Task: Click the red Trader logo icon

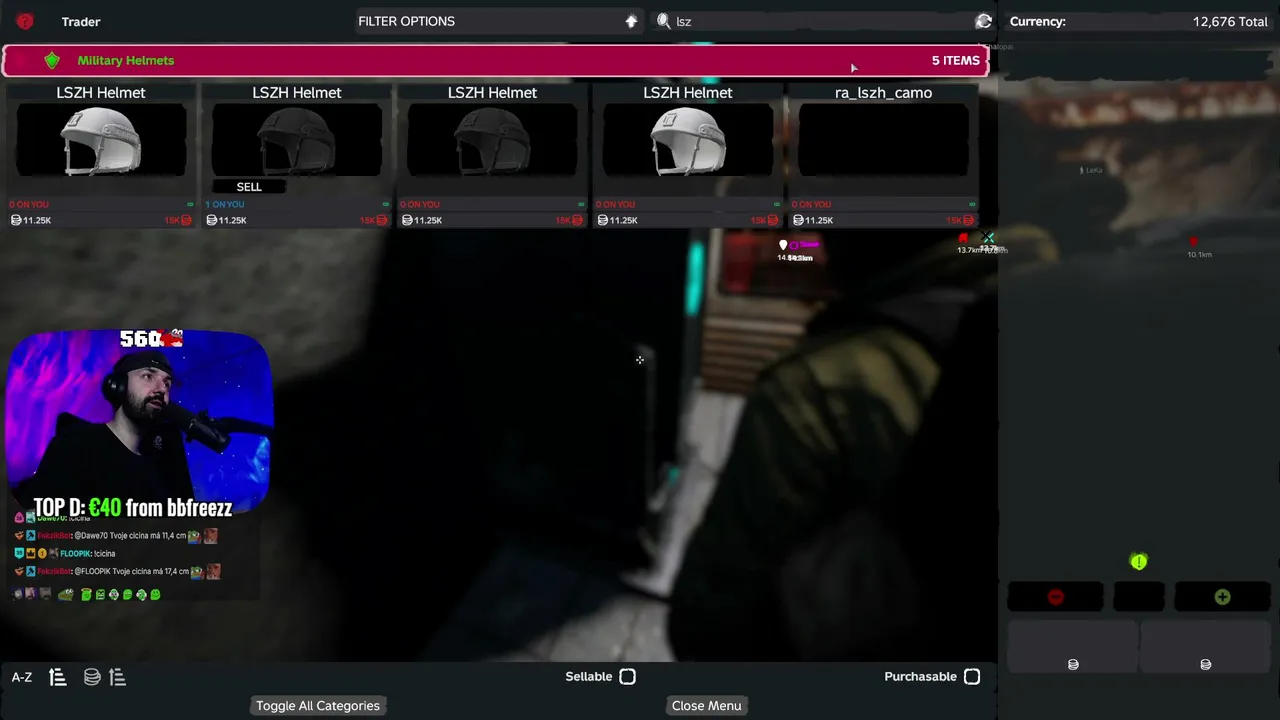Action: click(x=25, y=21)
